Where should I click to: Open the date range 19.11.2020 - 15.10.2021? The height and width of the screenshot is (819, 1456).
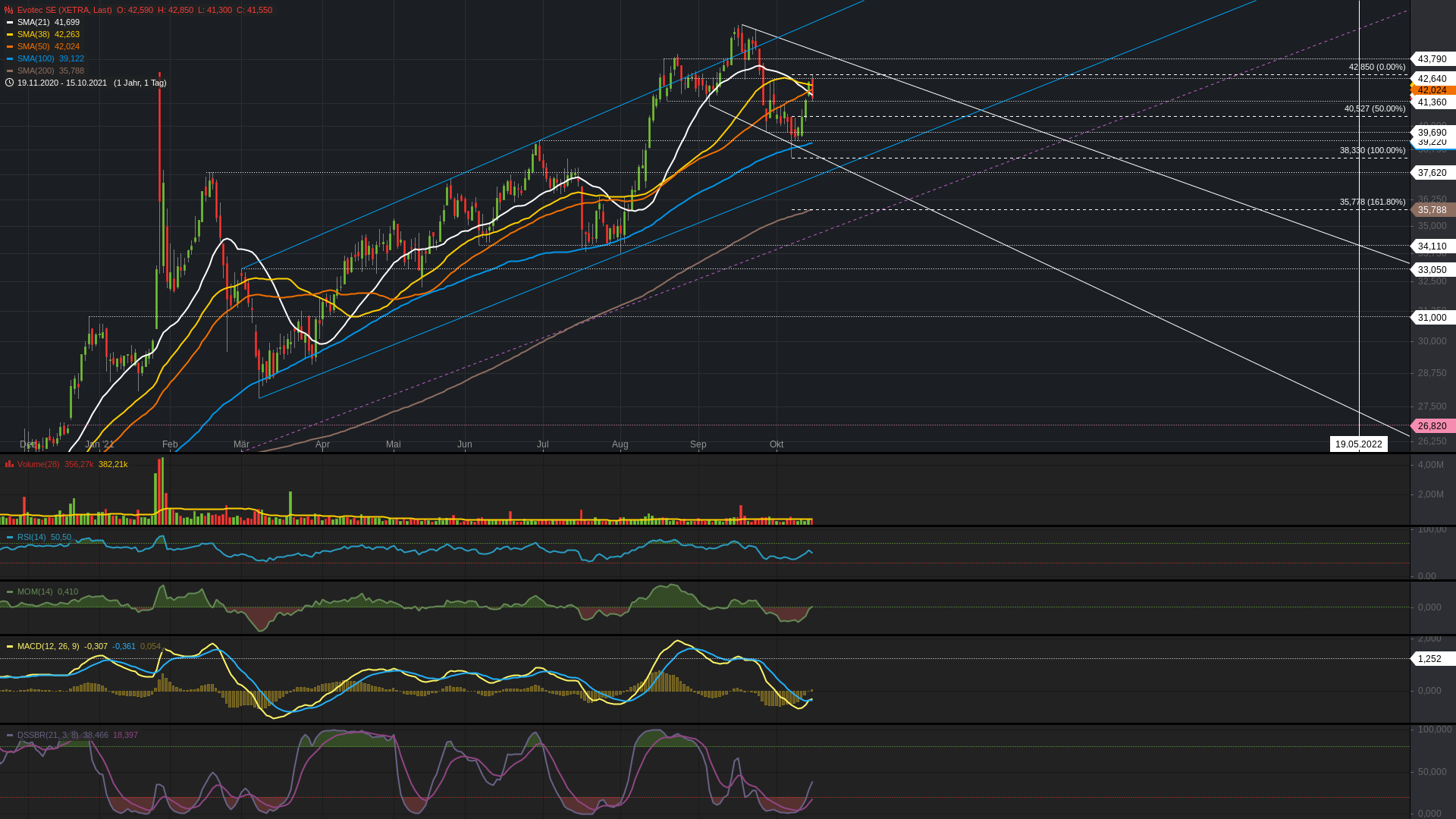62,83
